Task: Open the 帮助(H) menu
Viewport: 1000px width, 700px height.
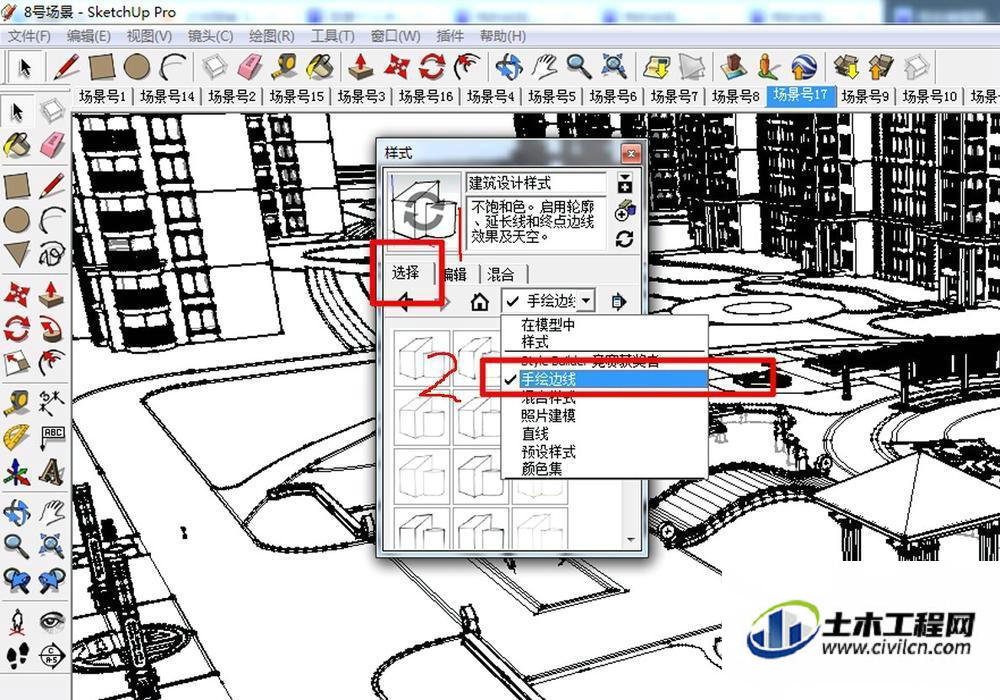Action: (x=503, y=36)
